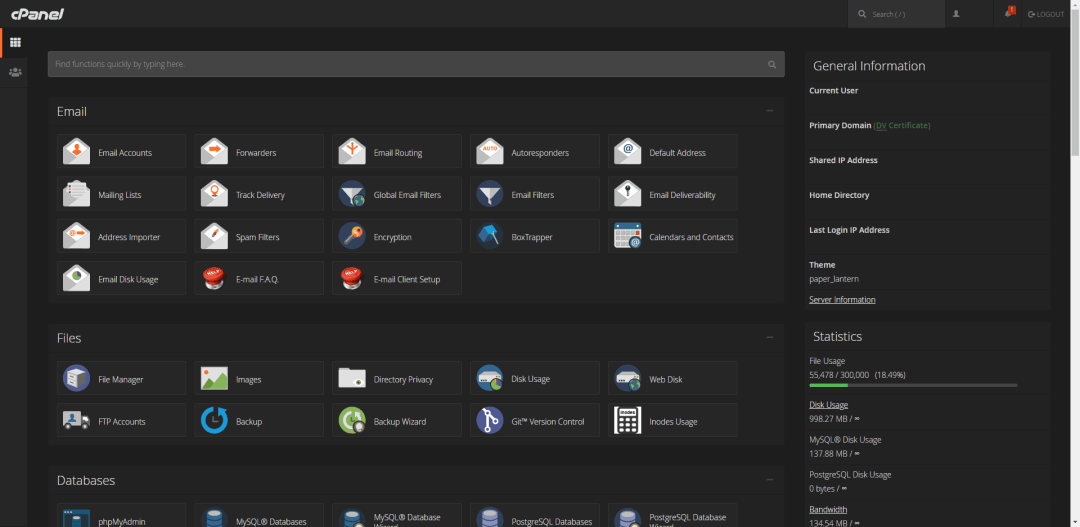The height and width of the screenshot is (527, 1080).
Task: Collapse the Files section
Action: click(x=769, y=338)
